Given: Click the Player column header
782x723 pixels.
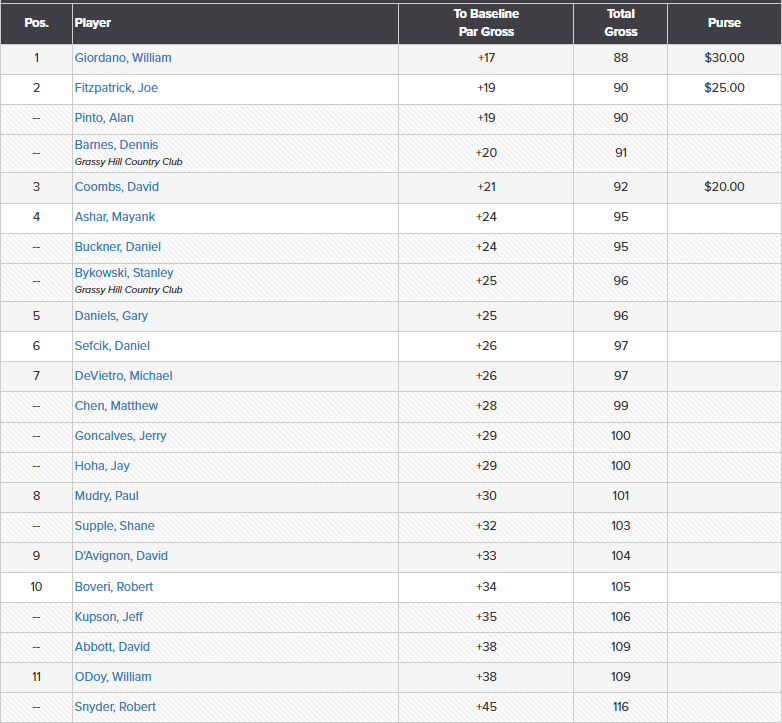Looking at the screenshot, I should [93, 23].
